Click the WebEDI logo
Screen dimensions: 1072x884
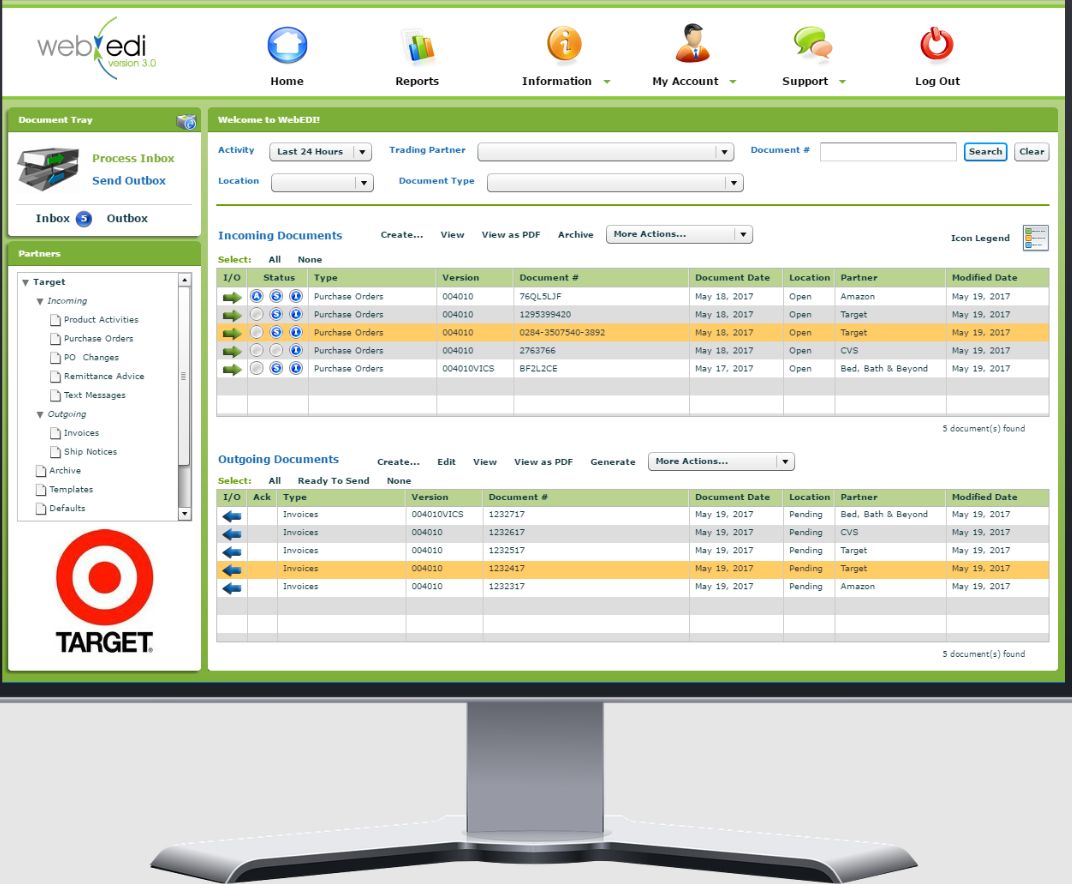[x=96, y=48]
